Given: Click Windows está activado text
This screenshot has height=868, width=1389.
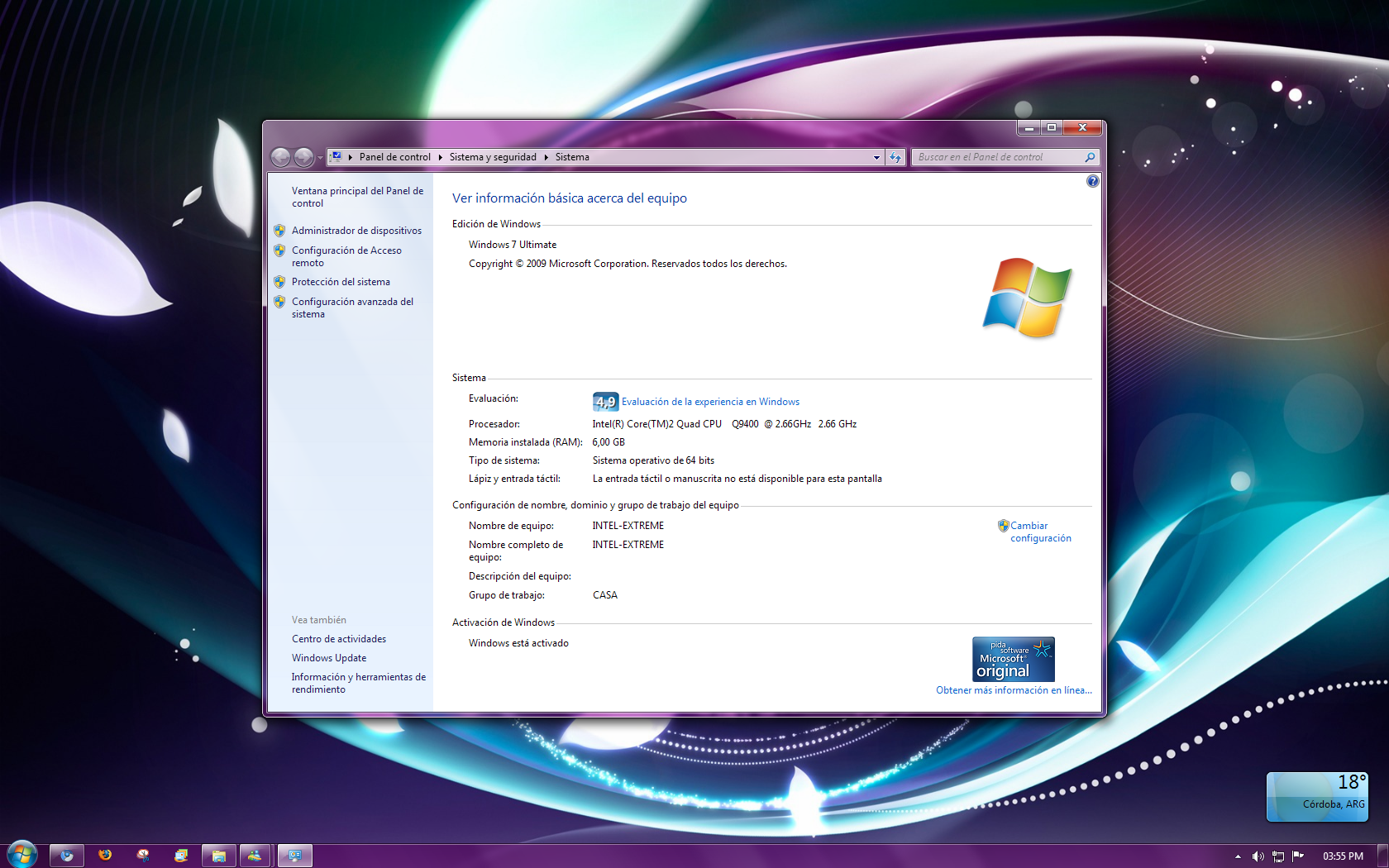Looking at the screenshot, I should click(518, 643).
